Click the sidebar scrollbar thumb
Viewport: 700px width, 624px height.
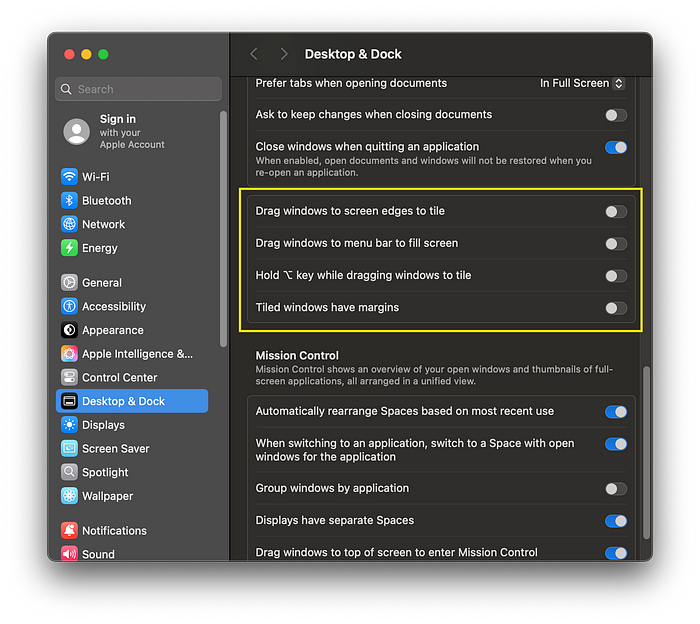point(223,229)
